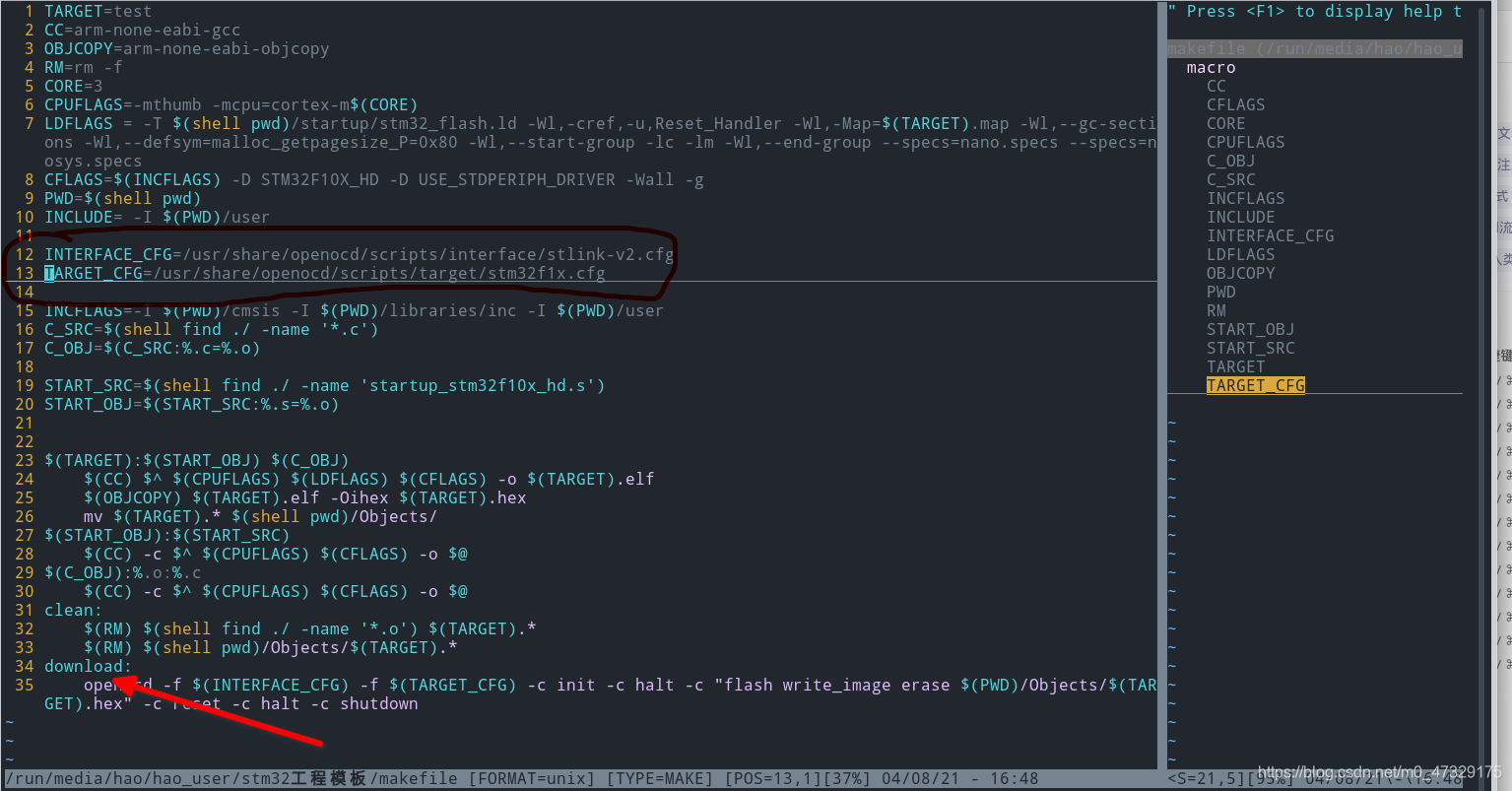Select CPUFLAGS in the tagbar
This screenshot has width=1512, height=791.
(x=1245, y=142)
